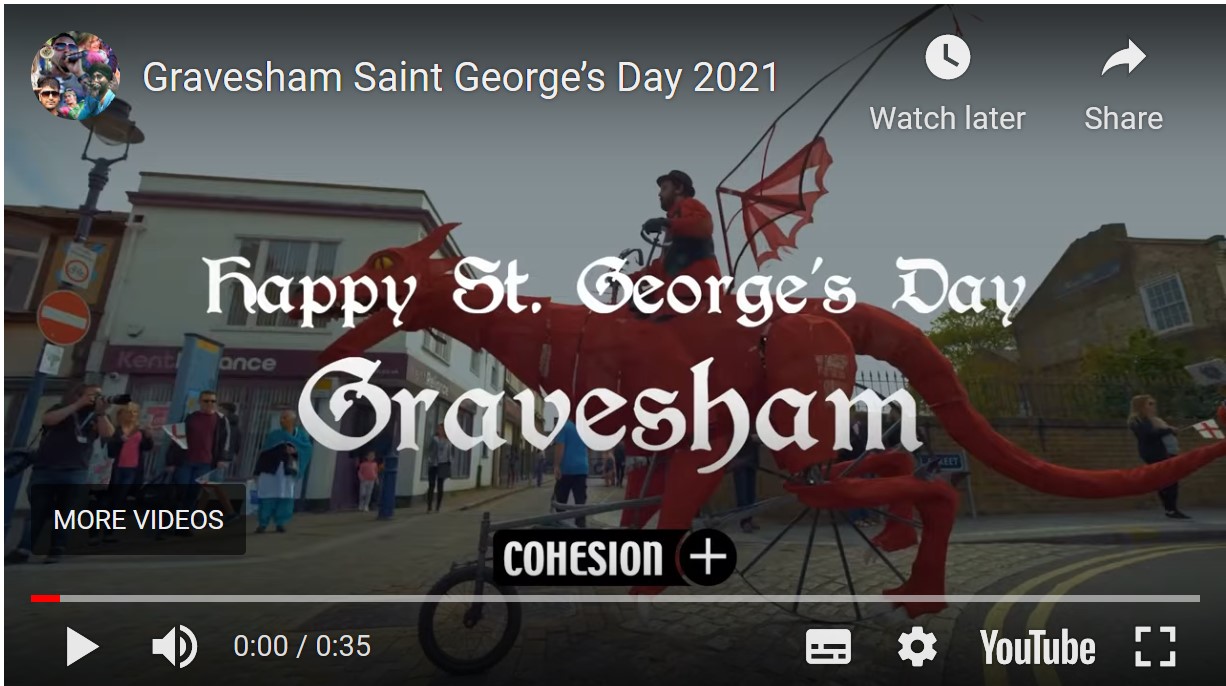The image size is (1226, 686).
Task: Switch to fullscreen mode
Action: point(1155,647)
